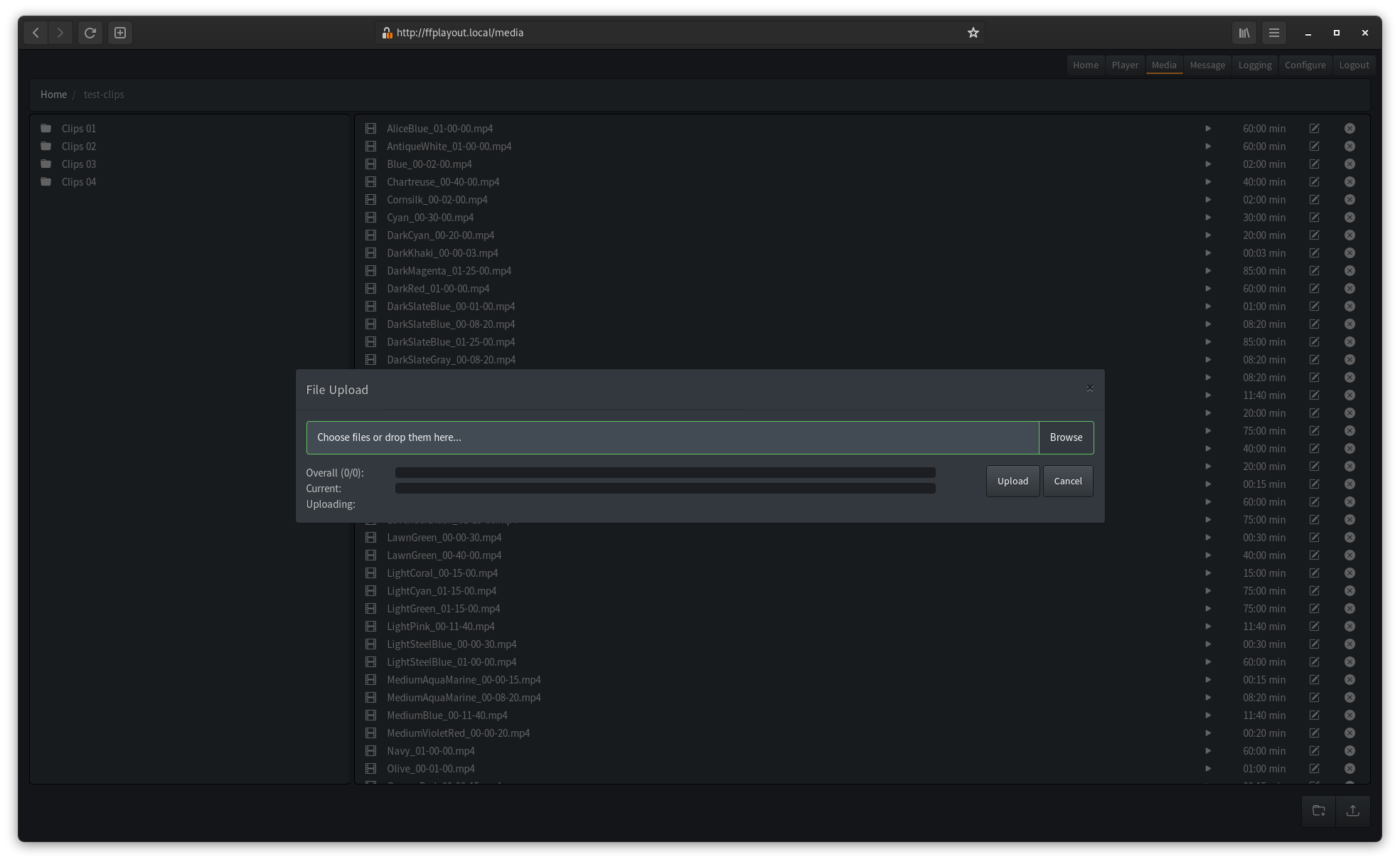Click the 'Choose files or drop them here' field
Image resolution: width=1400 pixels, height=862 pixels.
pyautogui.click(x=673, y=437)
